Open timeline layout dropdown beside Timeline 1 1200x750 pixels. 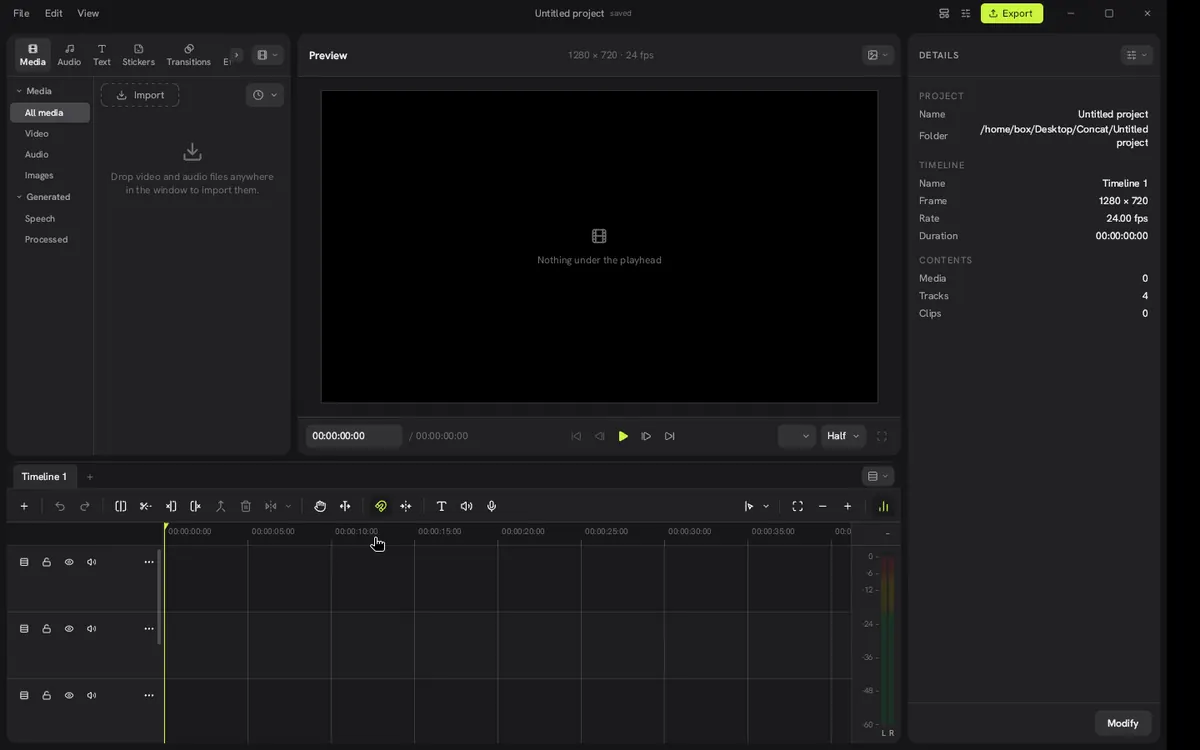(x=877, y=476)
